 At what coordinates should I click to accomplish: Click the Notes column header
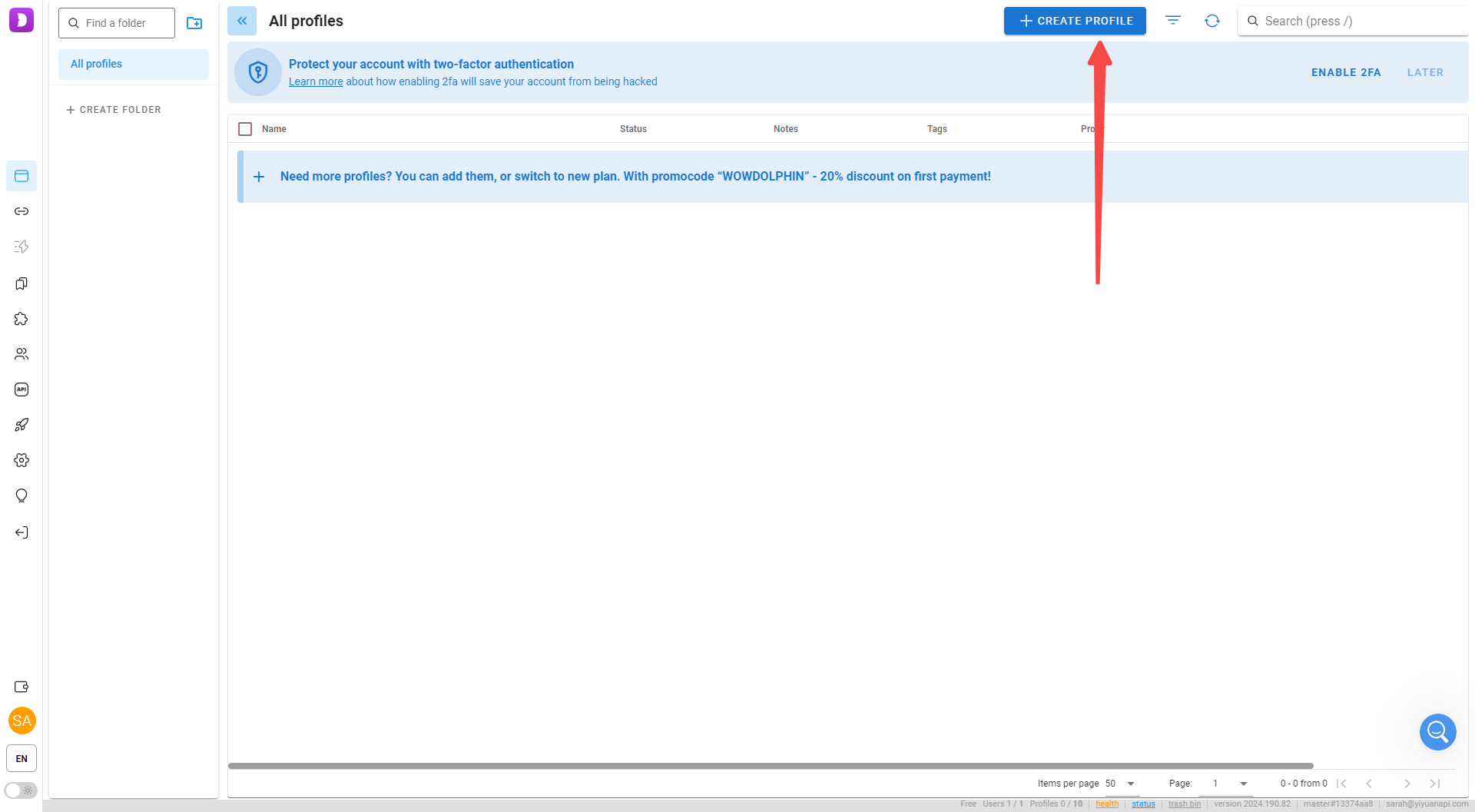[786, 129]
